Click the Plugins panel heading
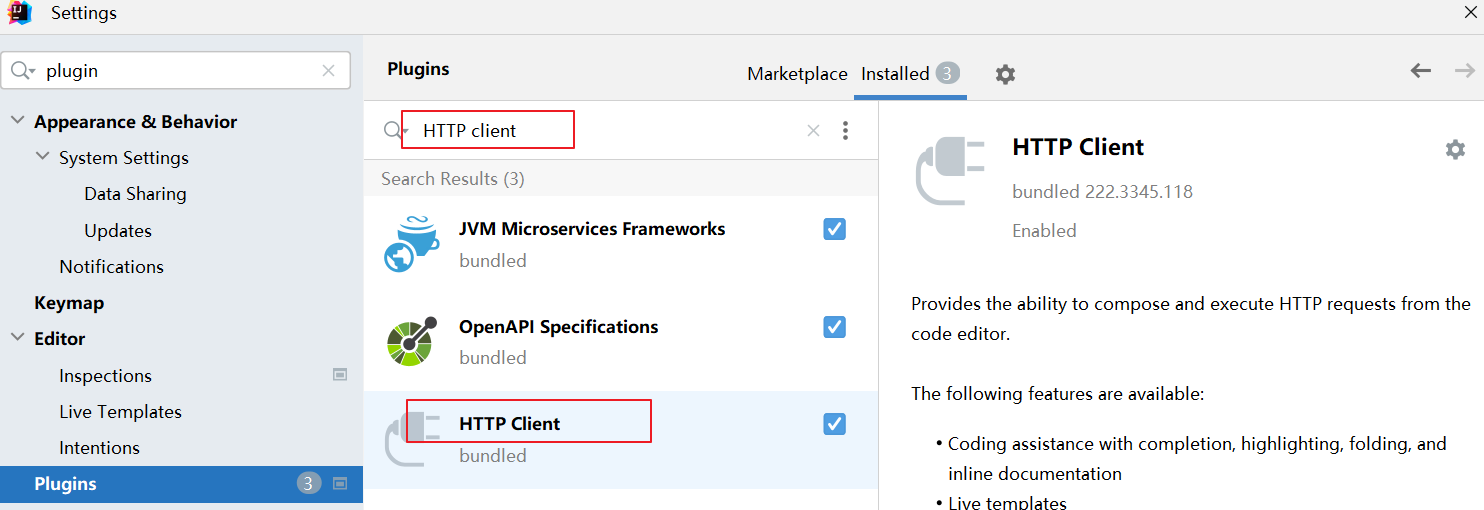This screenshot has height=510, width=1484. pos(418,69)
